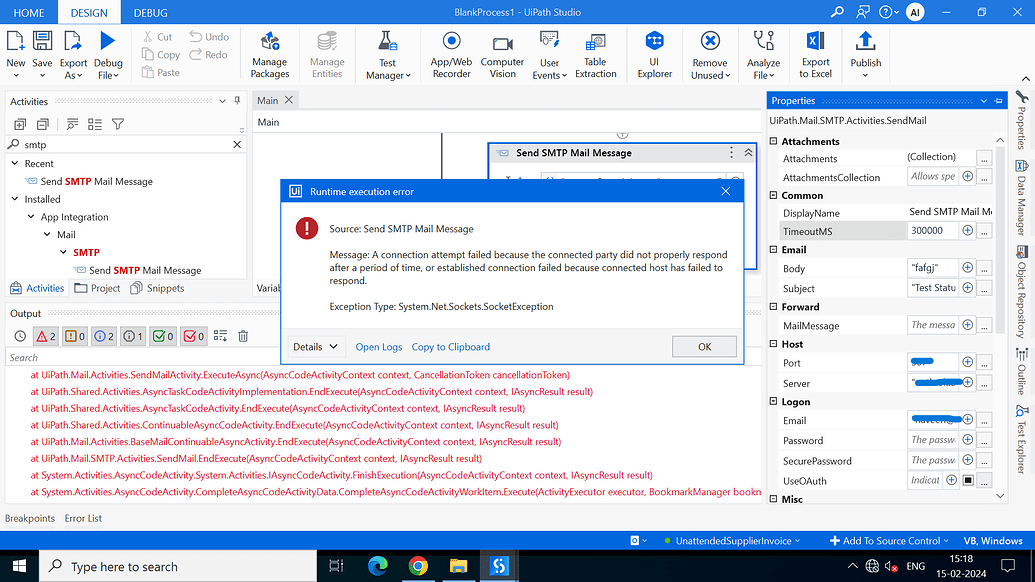This screenshot has height=582, width=1035.
Task: Start the Table Extraction wizard
Action: 595,54
